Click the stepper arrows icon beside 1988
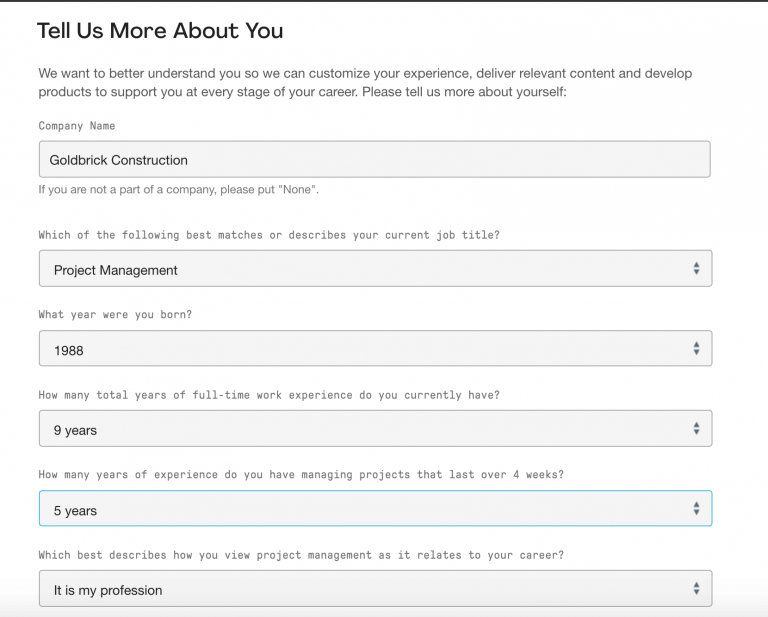The height and width of the screenshot is (617, 768). coord(696,349)
